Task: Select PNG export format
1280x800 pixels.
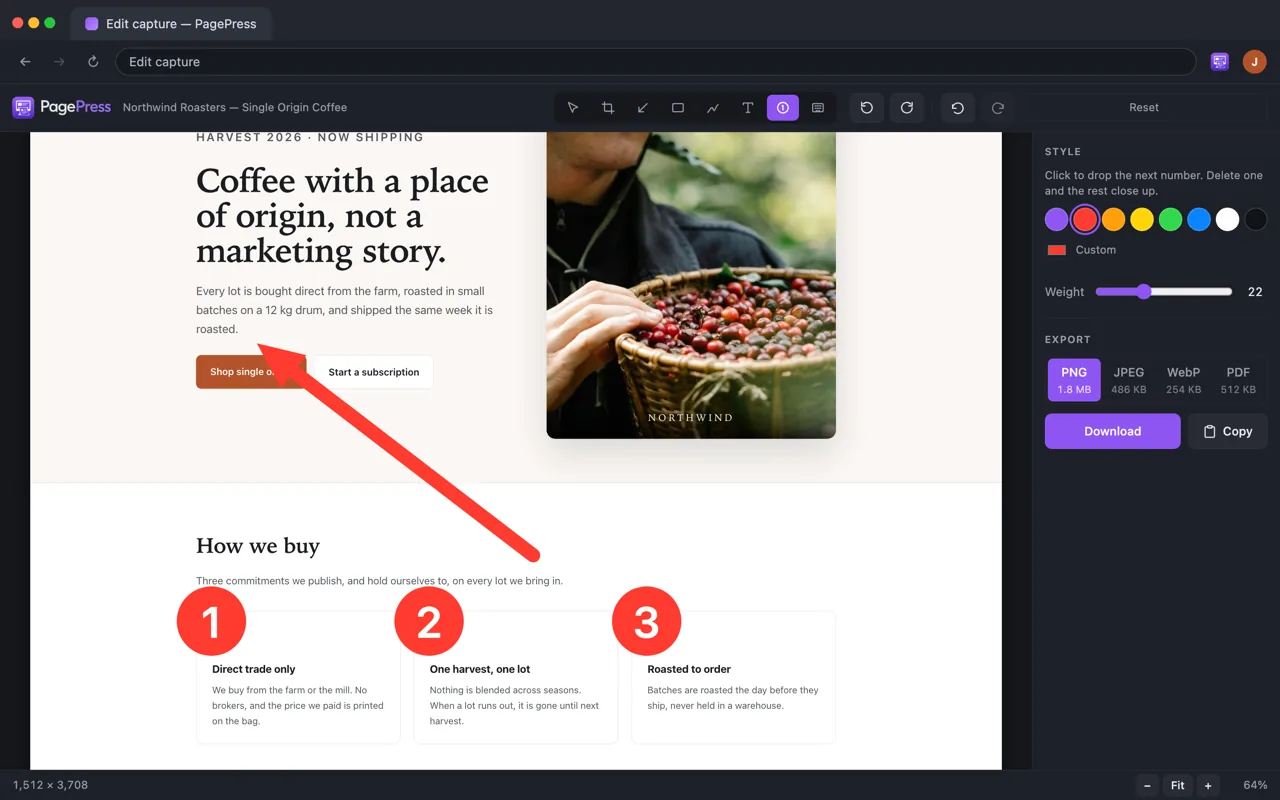Action: pyautogui.click(x=1074, y=380)
